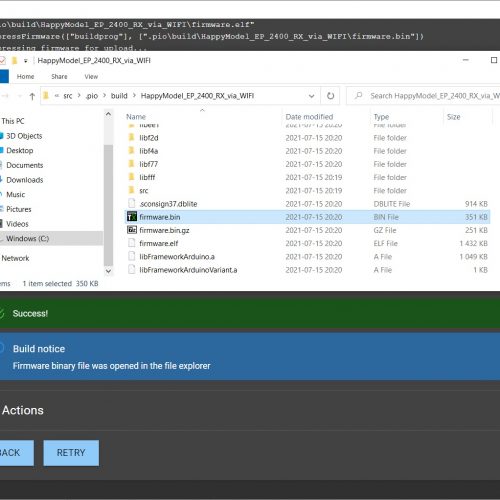Image resolution: width=500 pixels, height=500 pixels.
Task: Expand the hidden path chevron before src
Action: pos(57,96)
